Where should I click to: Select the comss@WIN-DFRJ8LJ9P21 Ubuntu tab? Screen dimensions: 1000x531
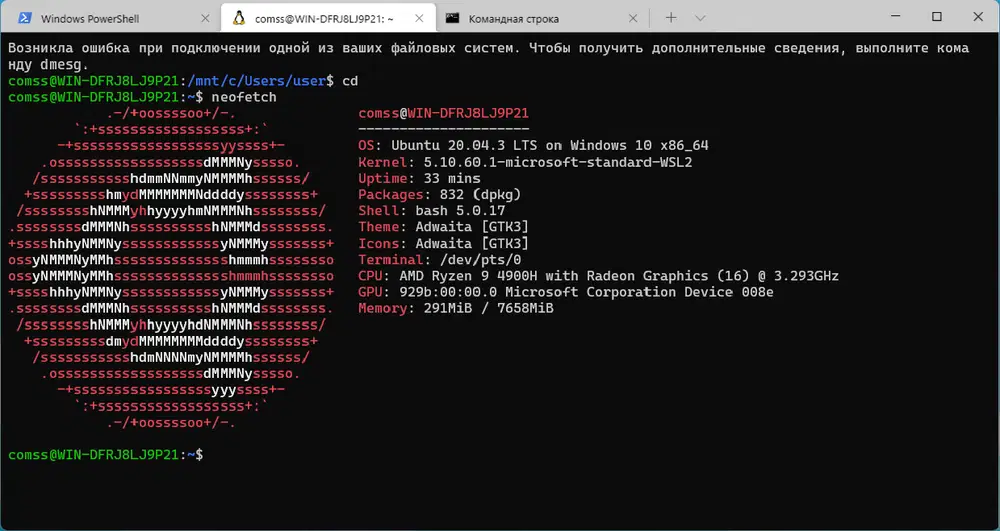(328, 18)
